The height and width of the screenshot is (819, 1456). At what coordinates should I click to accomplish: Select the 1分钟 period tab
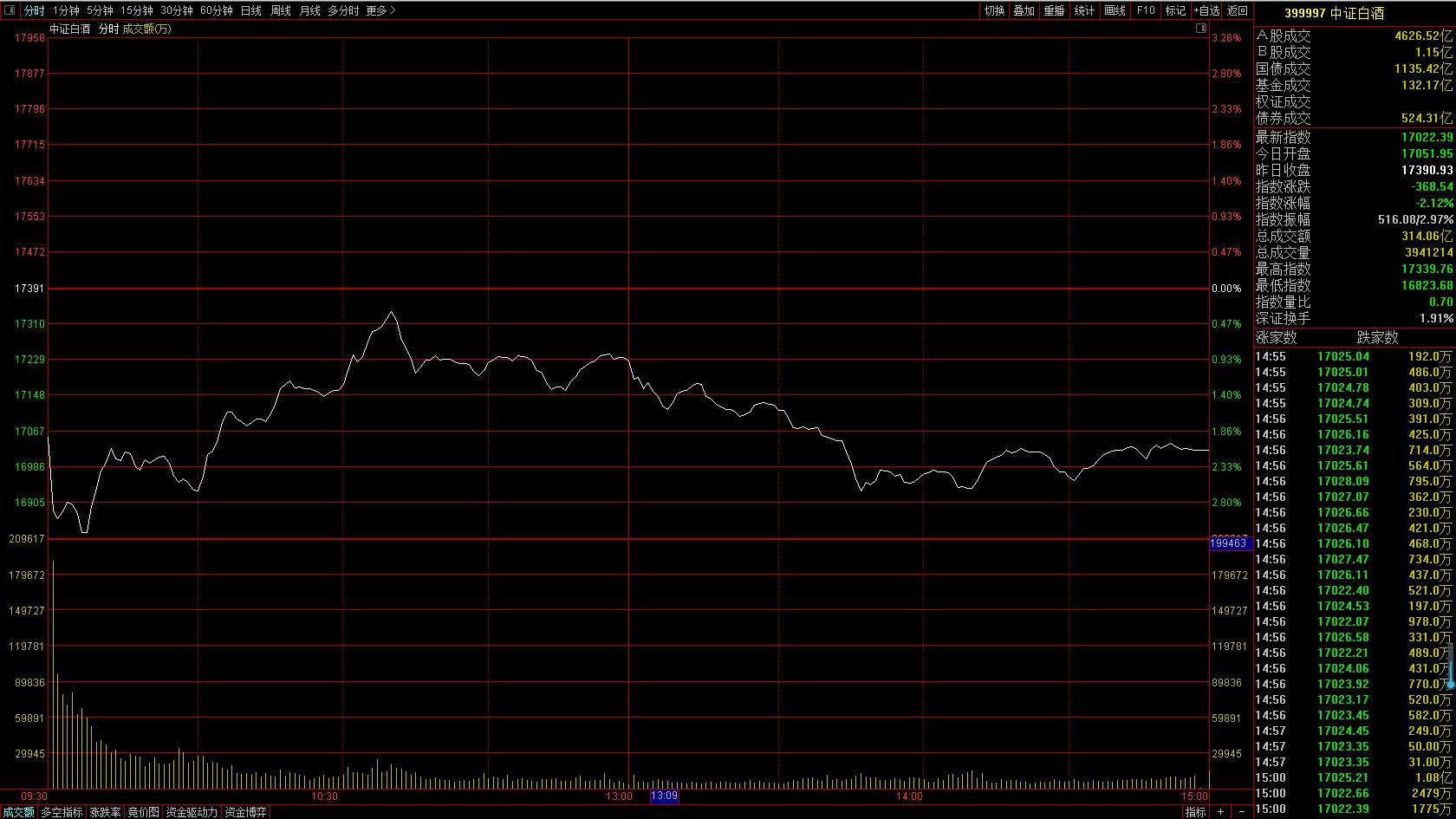[x=66, y=10]
